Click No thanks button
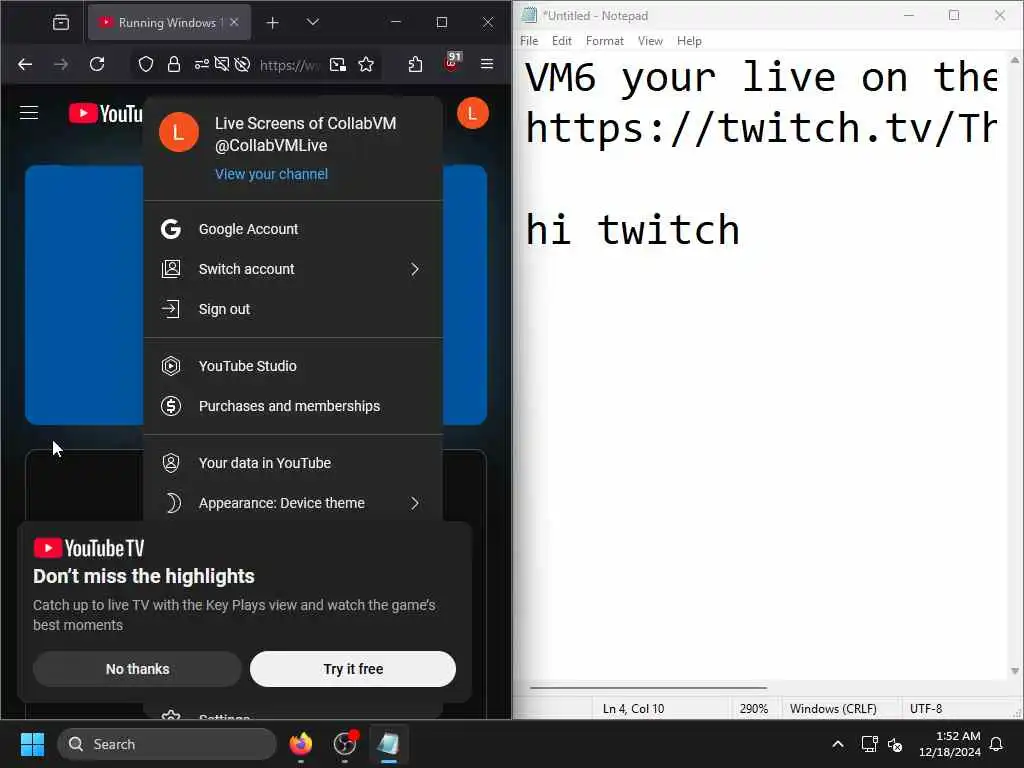The height and width of the screenshot is (768, 1024). (x=137, y=669)
